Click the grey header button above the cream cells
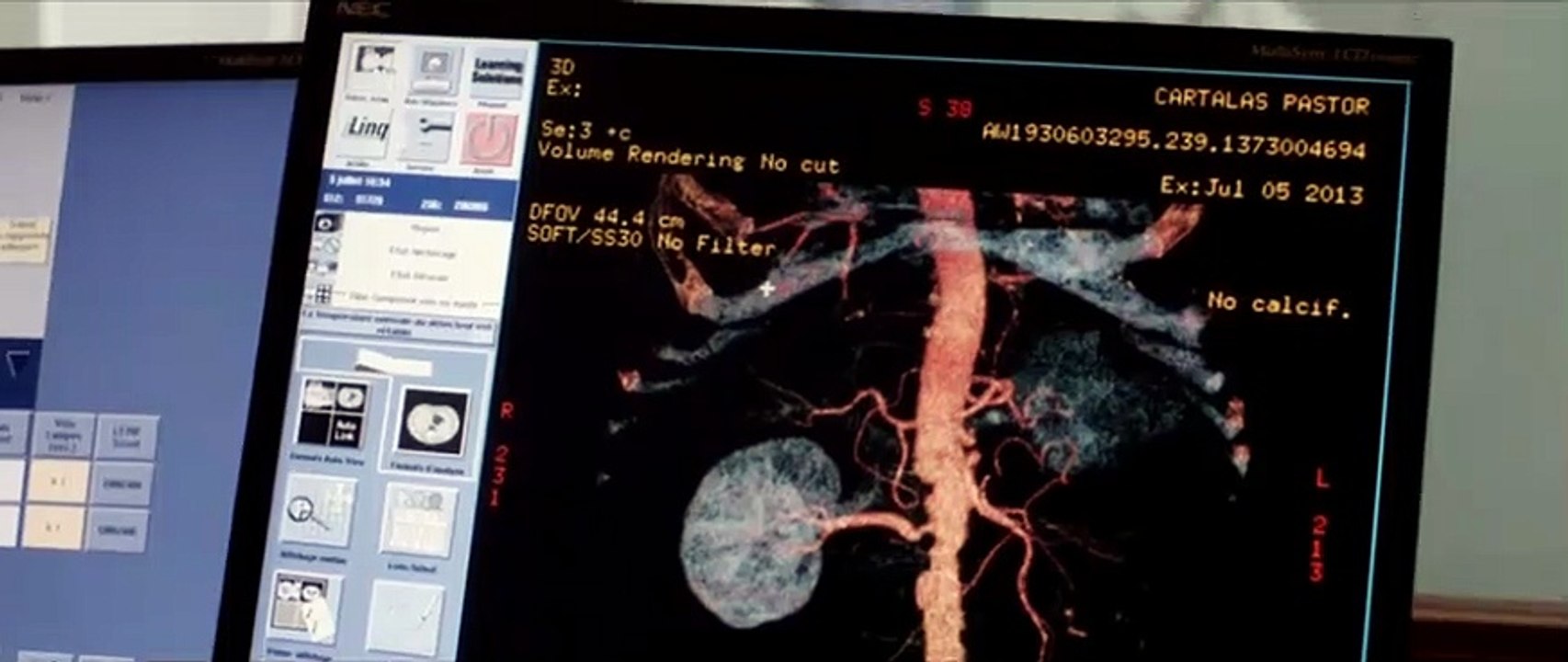Image resolution: width=1568 pixels, height=662 pixels. point(63,435)
